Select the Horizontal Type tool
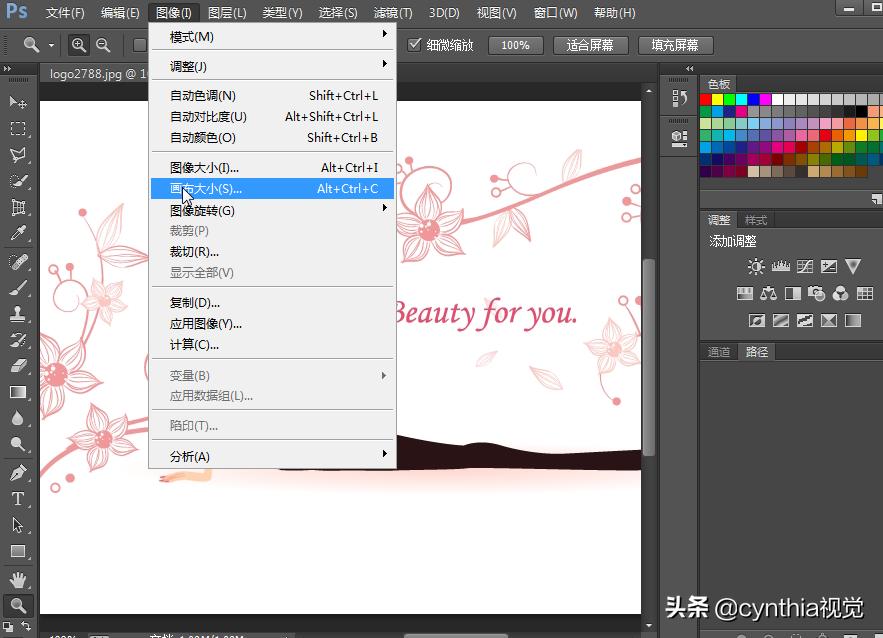 click(x=18, y=497)
